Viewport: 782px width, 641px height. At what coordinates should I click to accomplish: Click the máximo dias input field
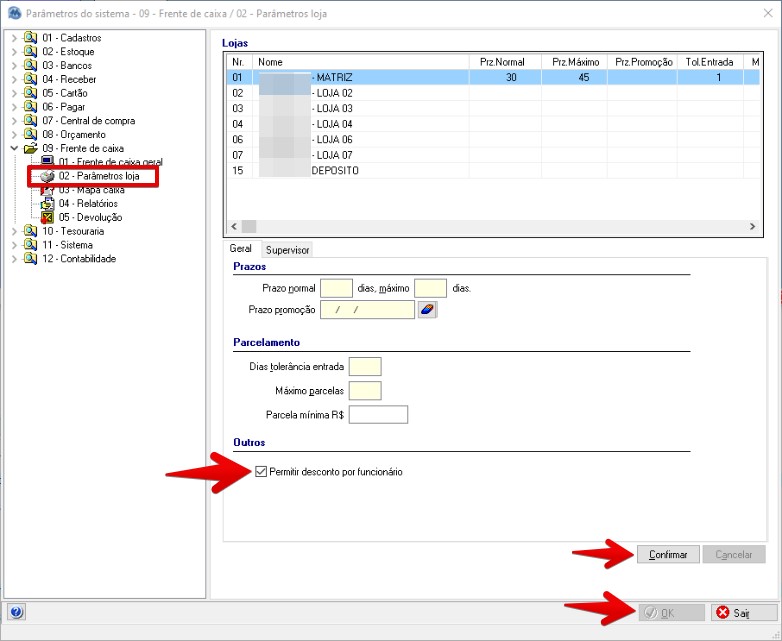[x=430, y=288]
